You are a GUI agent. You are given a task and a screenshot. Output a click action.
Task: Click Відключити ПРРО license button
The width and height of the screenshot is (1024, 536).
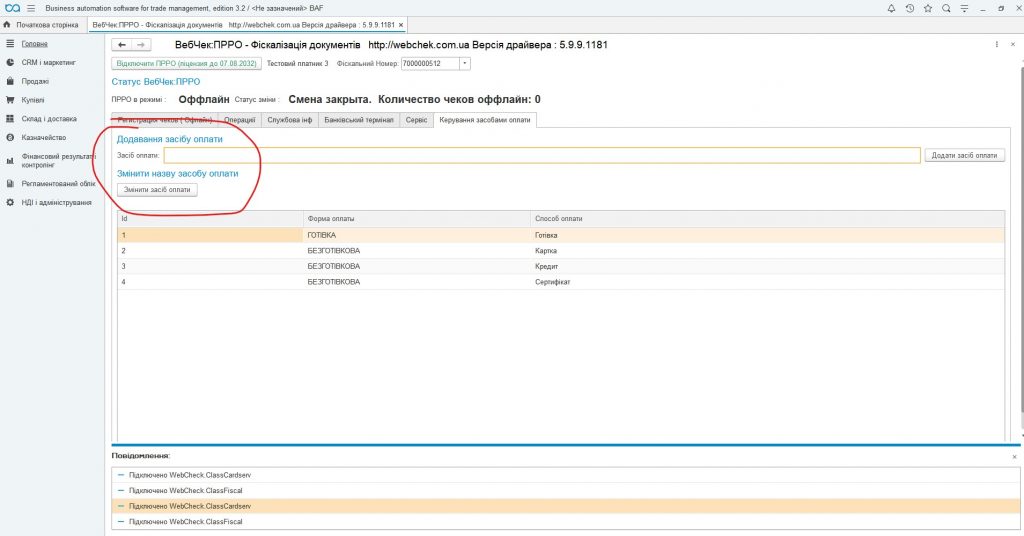(x=187, y=64)
